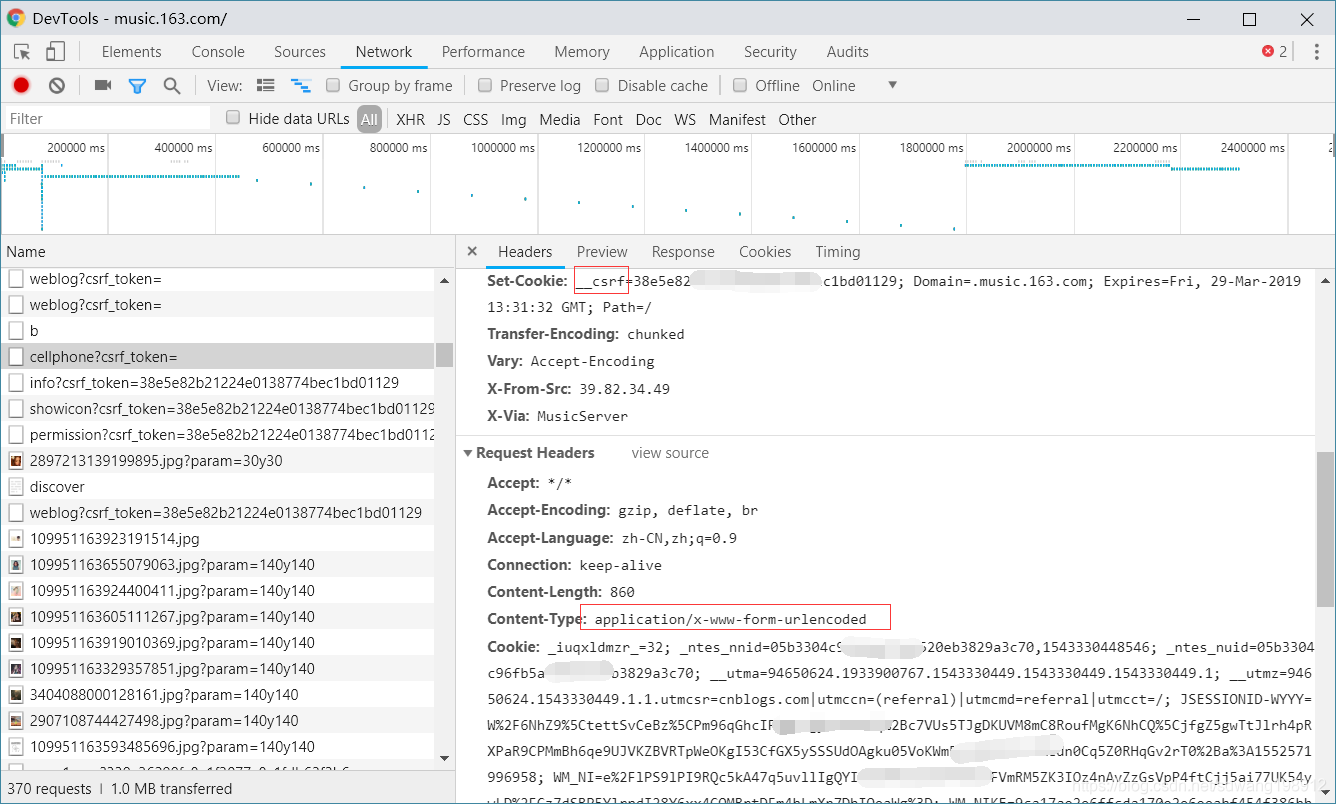Open the Security tab
This screenshot has height=804, width=1336.
(x=770, y=52)
